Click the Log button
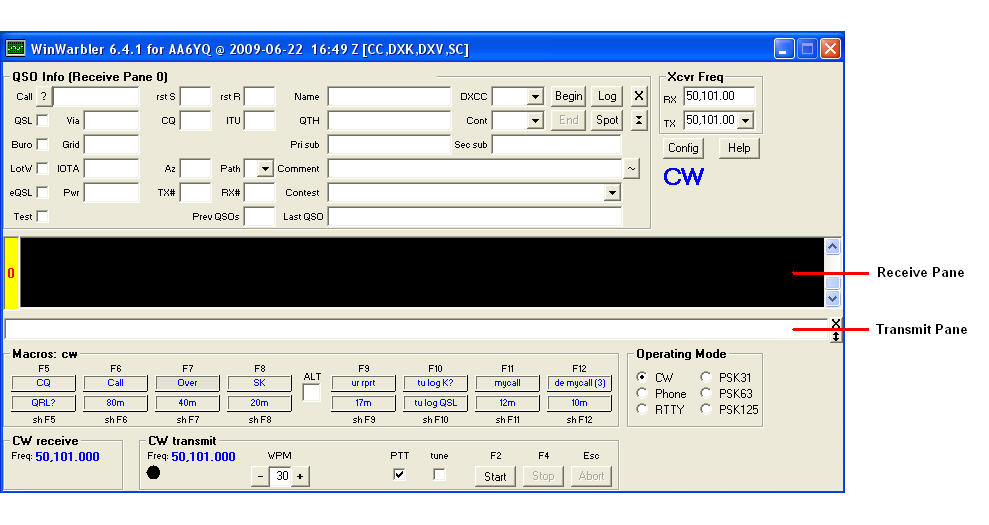The image size is (989, 525). [607, 96]
